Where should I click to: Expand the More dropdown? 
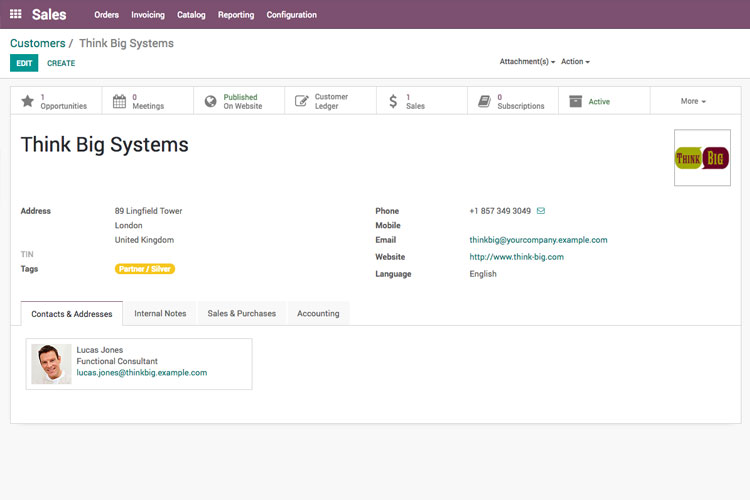click(x=693, y=101)
